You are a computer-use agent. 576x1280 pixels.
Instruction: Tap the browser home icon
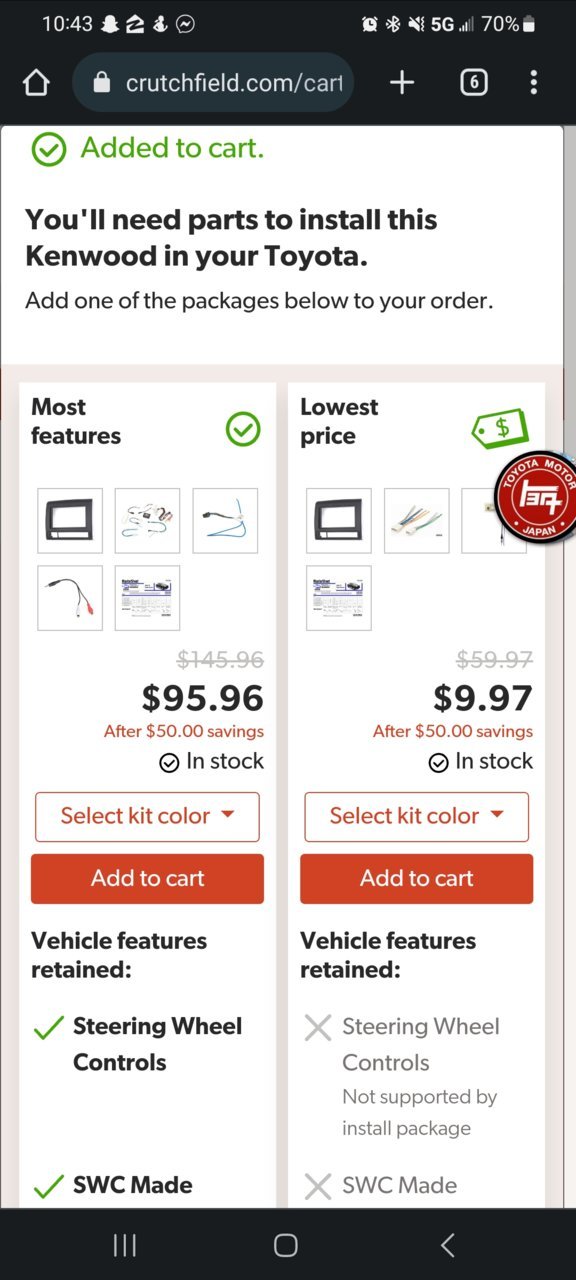point(36,83)
